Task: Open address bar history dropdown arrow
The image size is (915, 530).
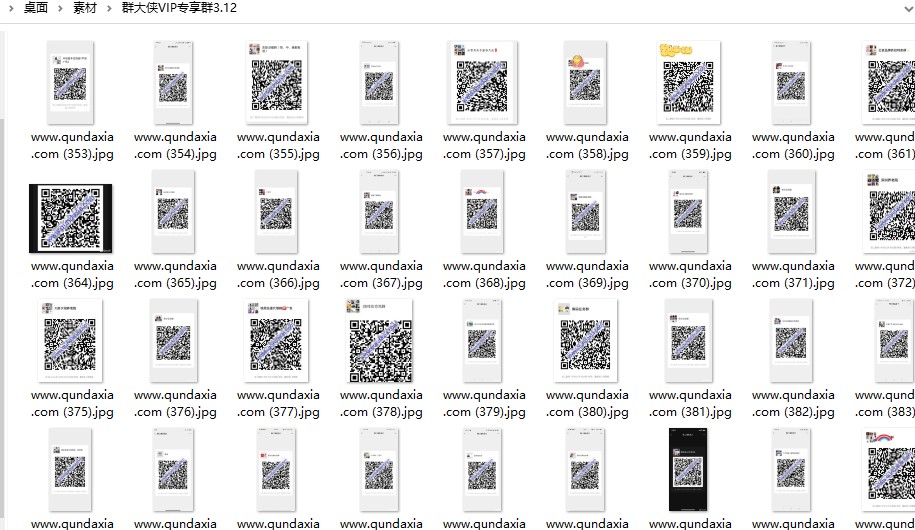Action: click(x=907, y=9)
